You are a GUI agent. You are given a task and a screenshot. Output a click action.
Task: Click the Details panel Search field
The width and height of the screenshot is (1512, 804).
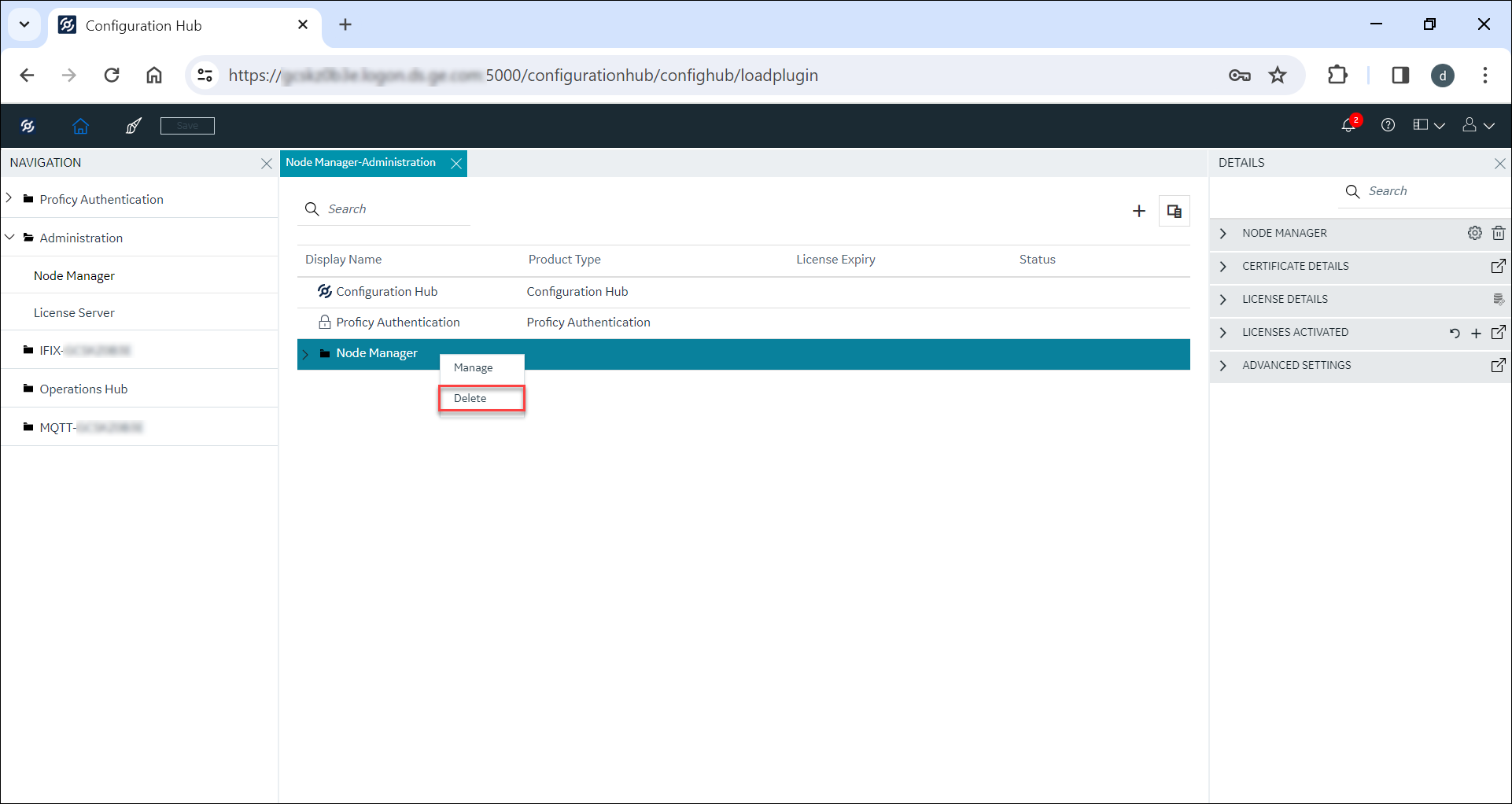(1424, 191)
